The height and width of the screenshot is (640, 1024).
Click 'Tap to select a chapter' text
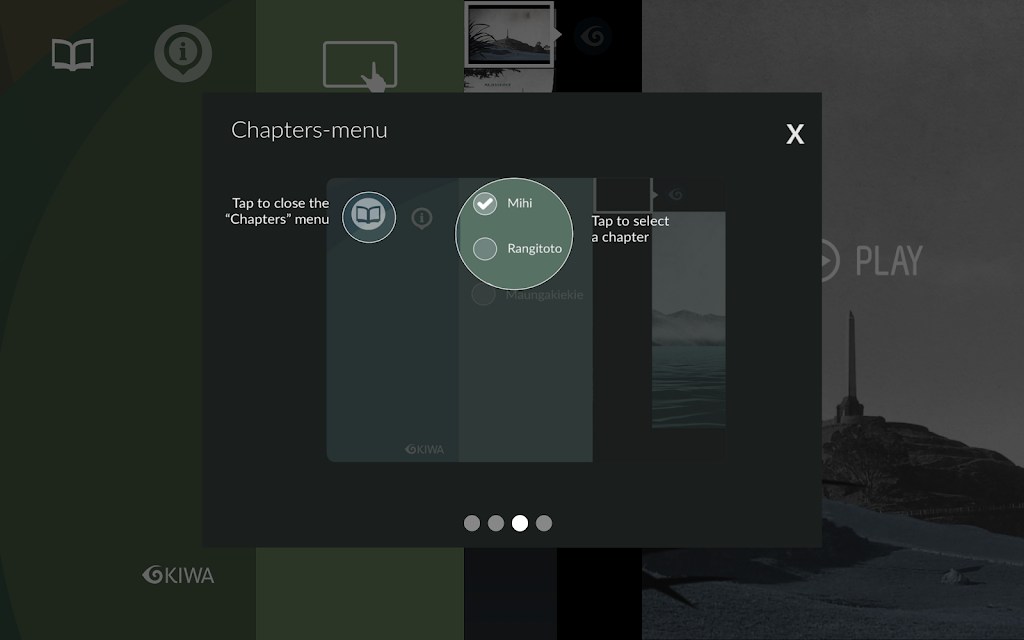pyautogui.click(x=630, y=229)
